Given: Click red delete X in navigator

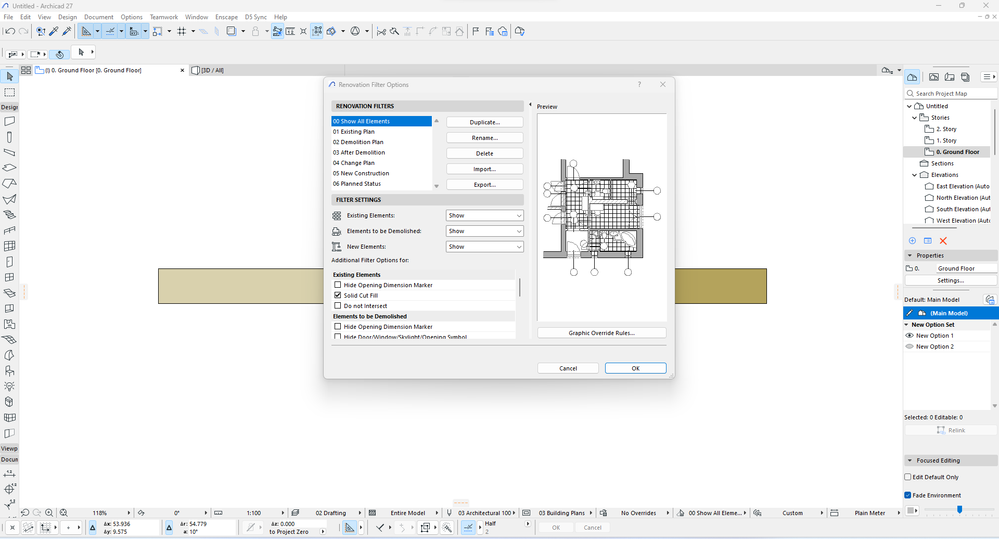Looking at the screenshot, I should [943, 241].
